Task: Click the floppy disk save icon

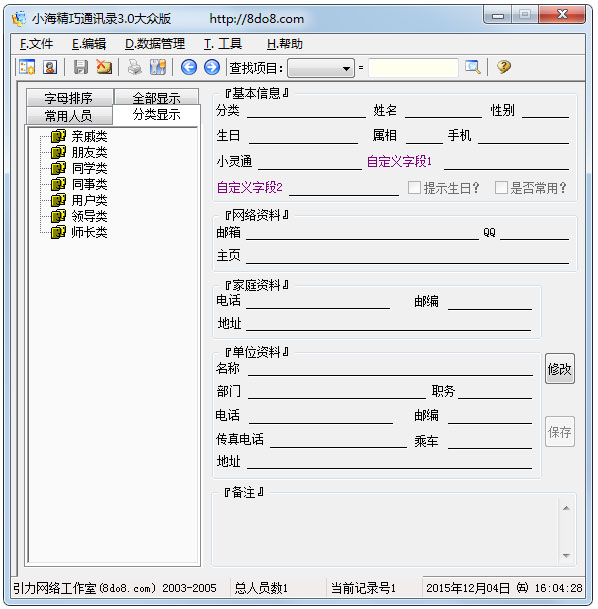Action: pyautogui.click(x=81, y=67)
